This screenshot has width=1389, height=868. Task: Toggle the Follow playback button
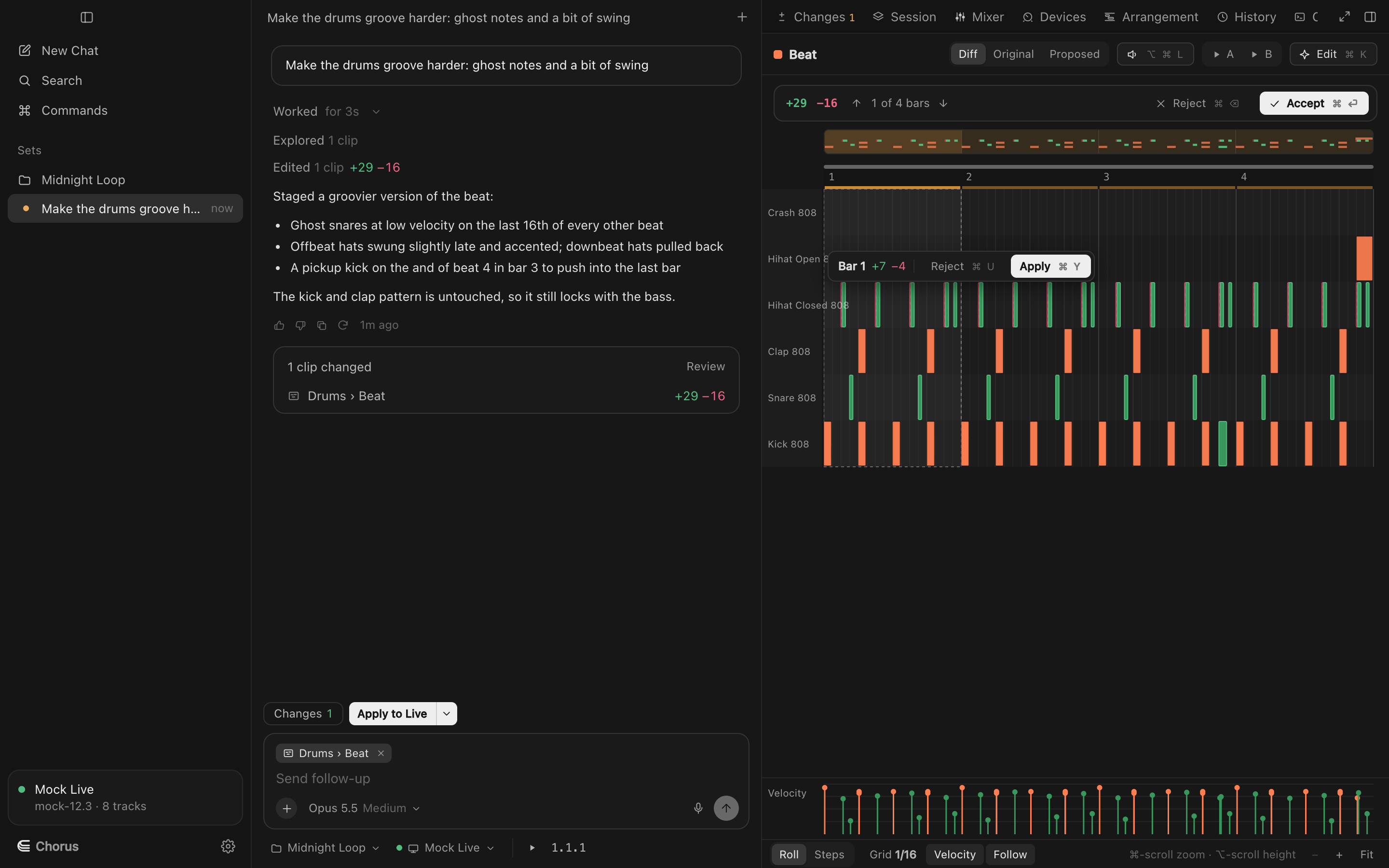[1010, 854]
